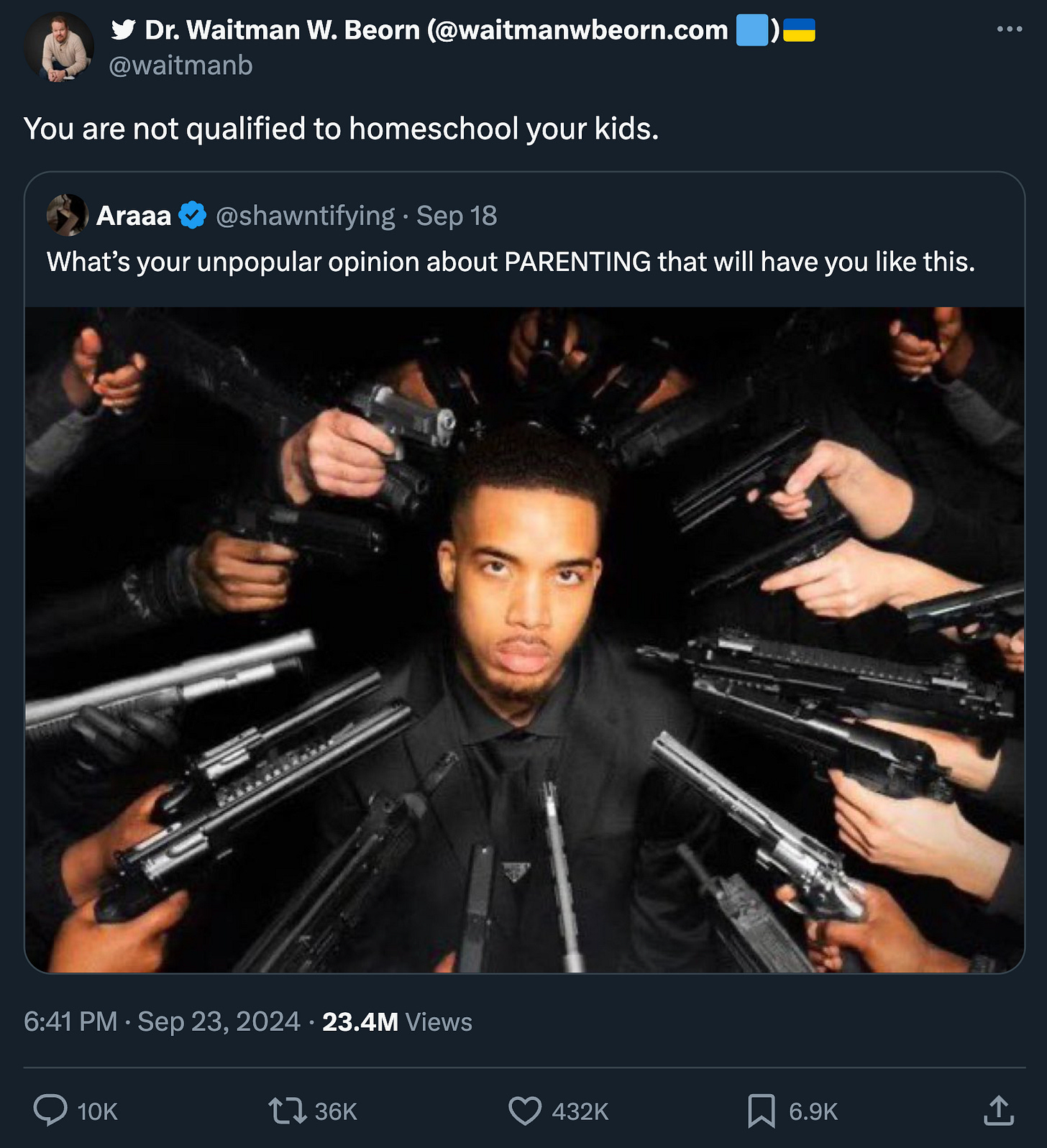1047x1148 pixels.
Task: Click the Araaa display name
Action: coord(134,216)
